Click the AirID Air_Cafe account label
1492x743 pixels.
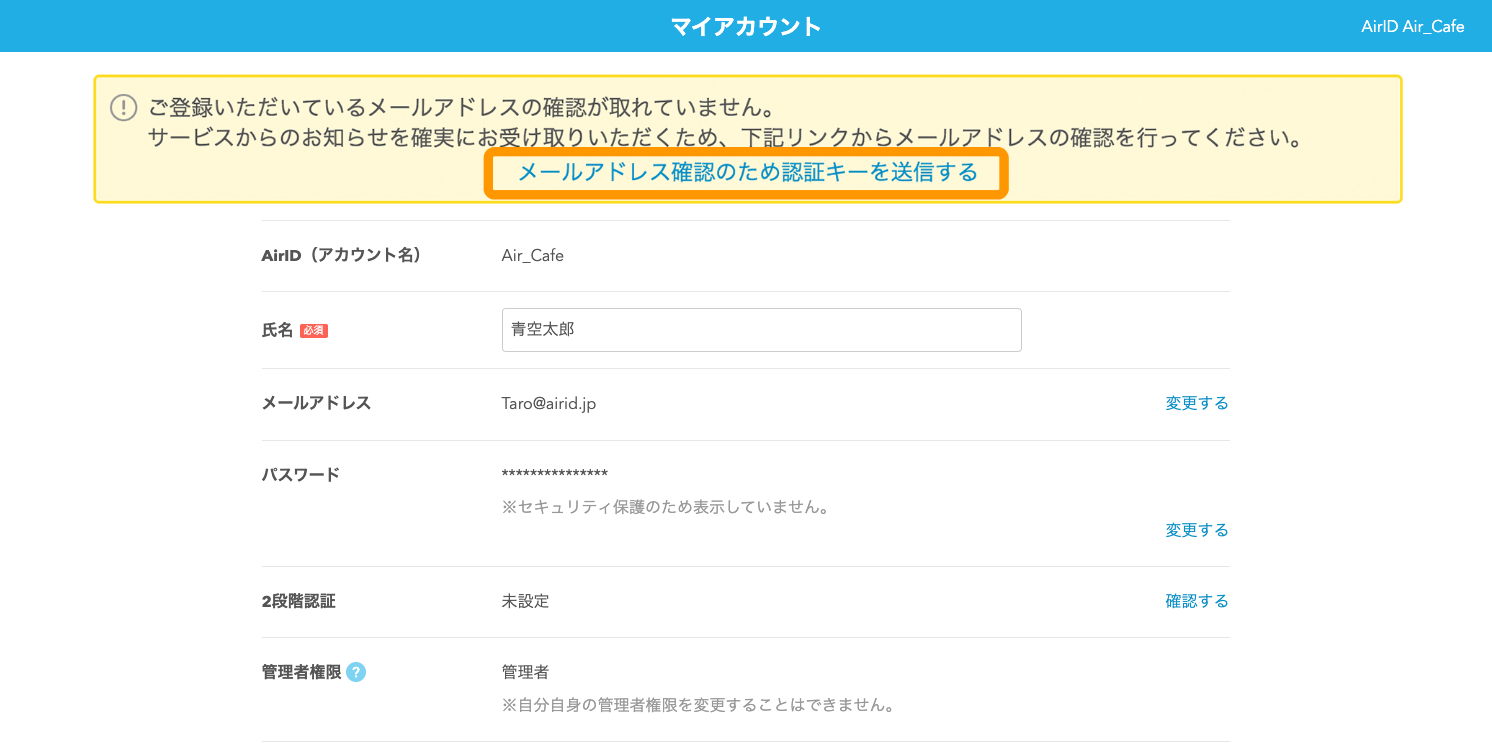(x=1411, y=27)
